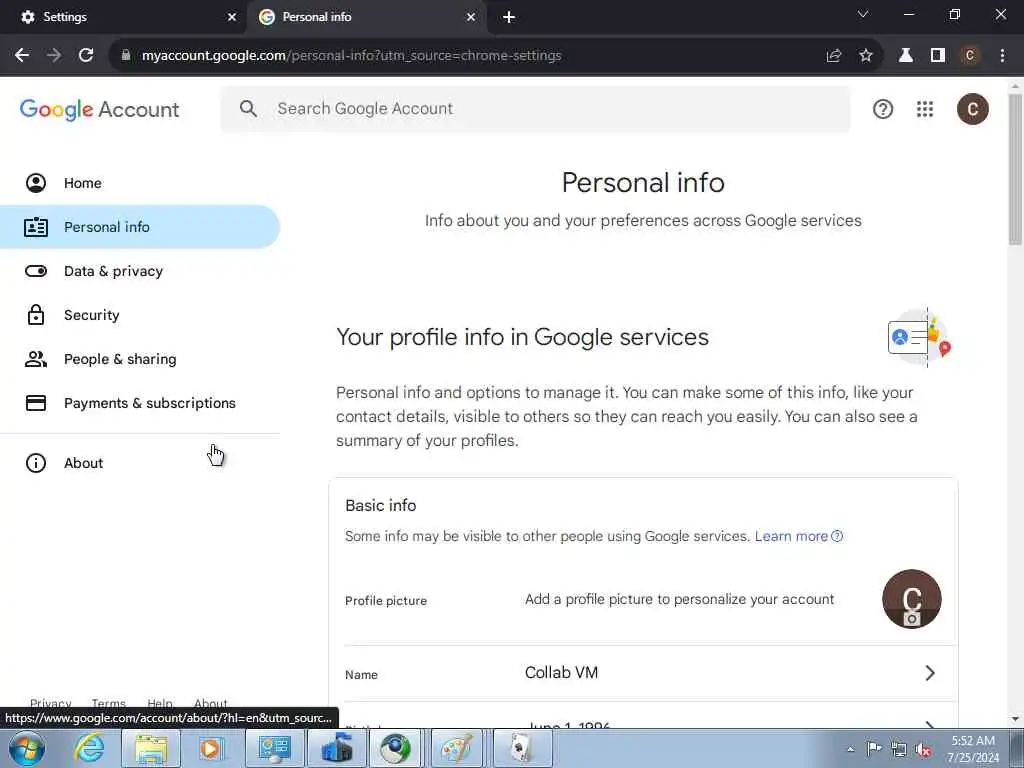The image size is (1024, 768).
Task: Click the muted volume tray icon
Action: (923, 749)
